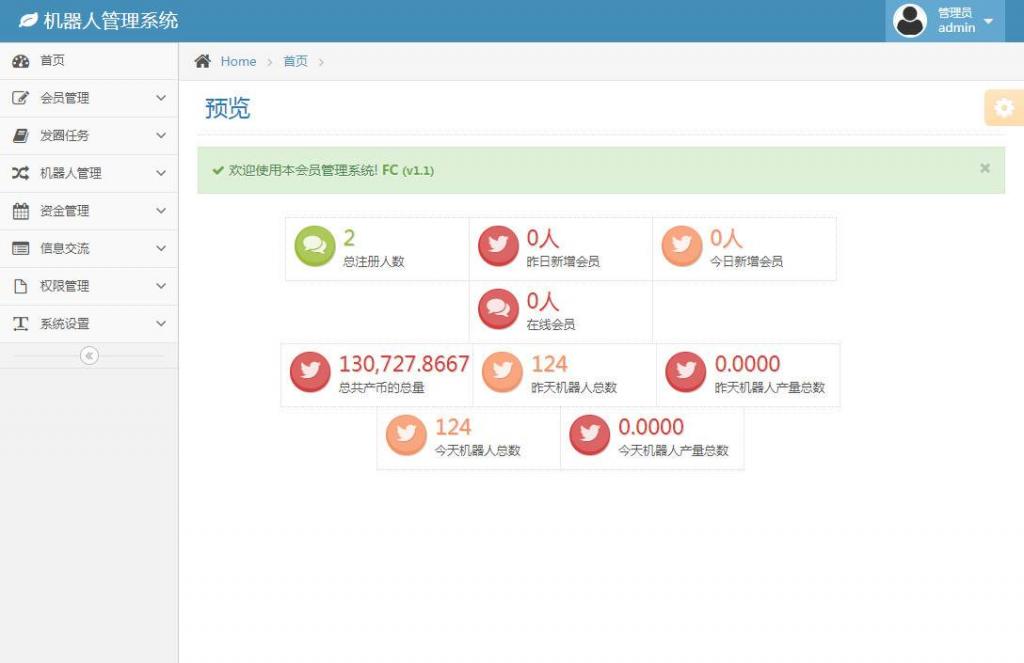
Task: Collapse the sidebar using the arrow button
Action: [x=90, y=355]
